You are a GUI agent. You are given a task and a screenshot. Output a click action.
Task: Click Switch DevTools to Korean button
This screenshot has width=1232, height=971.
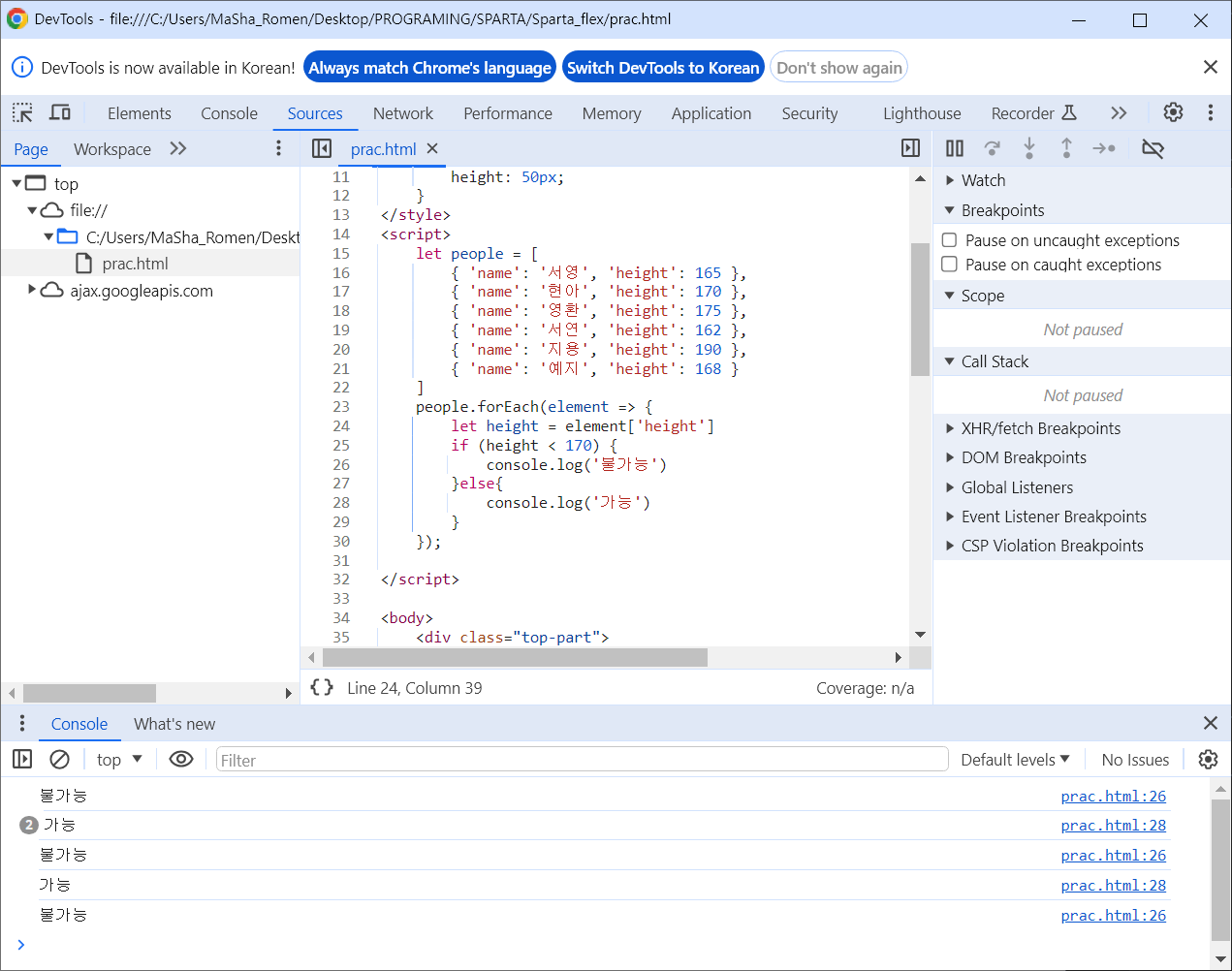663,68
